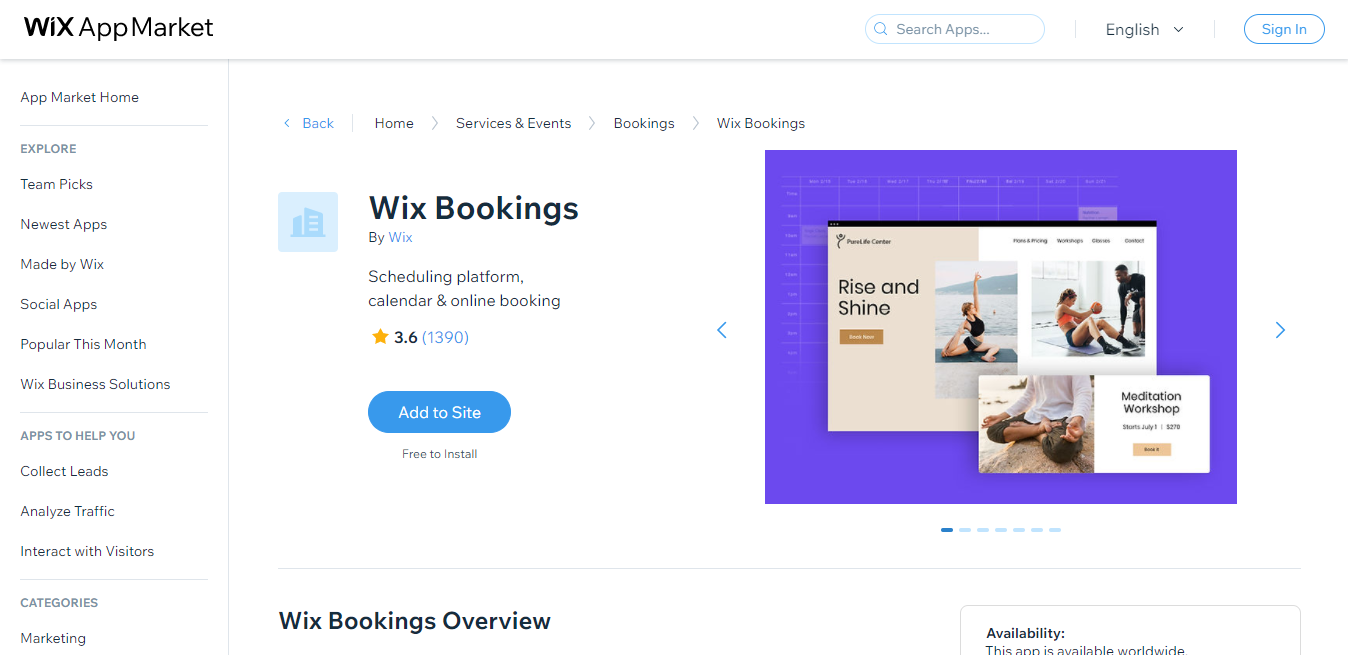1348x655 pixels.
Task: Click the 3.6 rating value
Action: pos(406,337)
